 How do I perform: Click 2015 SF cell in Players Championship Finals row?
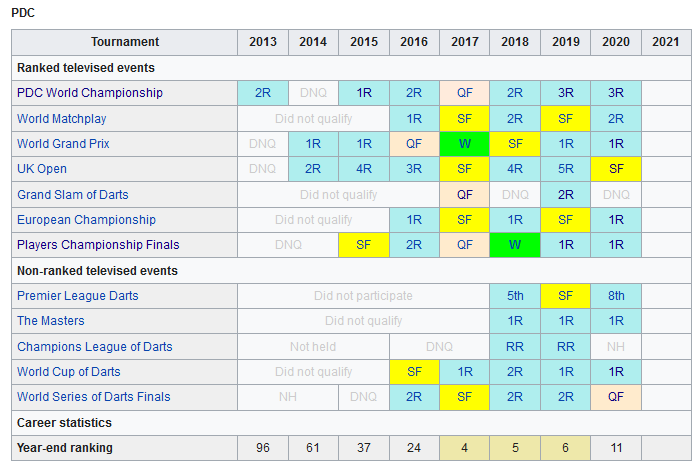tap(363, 245)
